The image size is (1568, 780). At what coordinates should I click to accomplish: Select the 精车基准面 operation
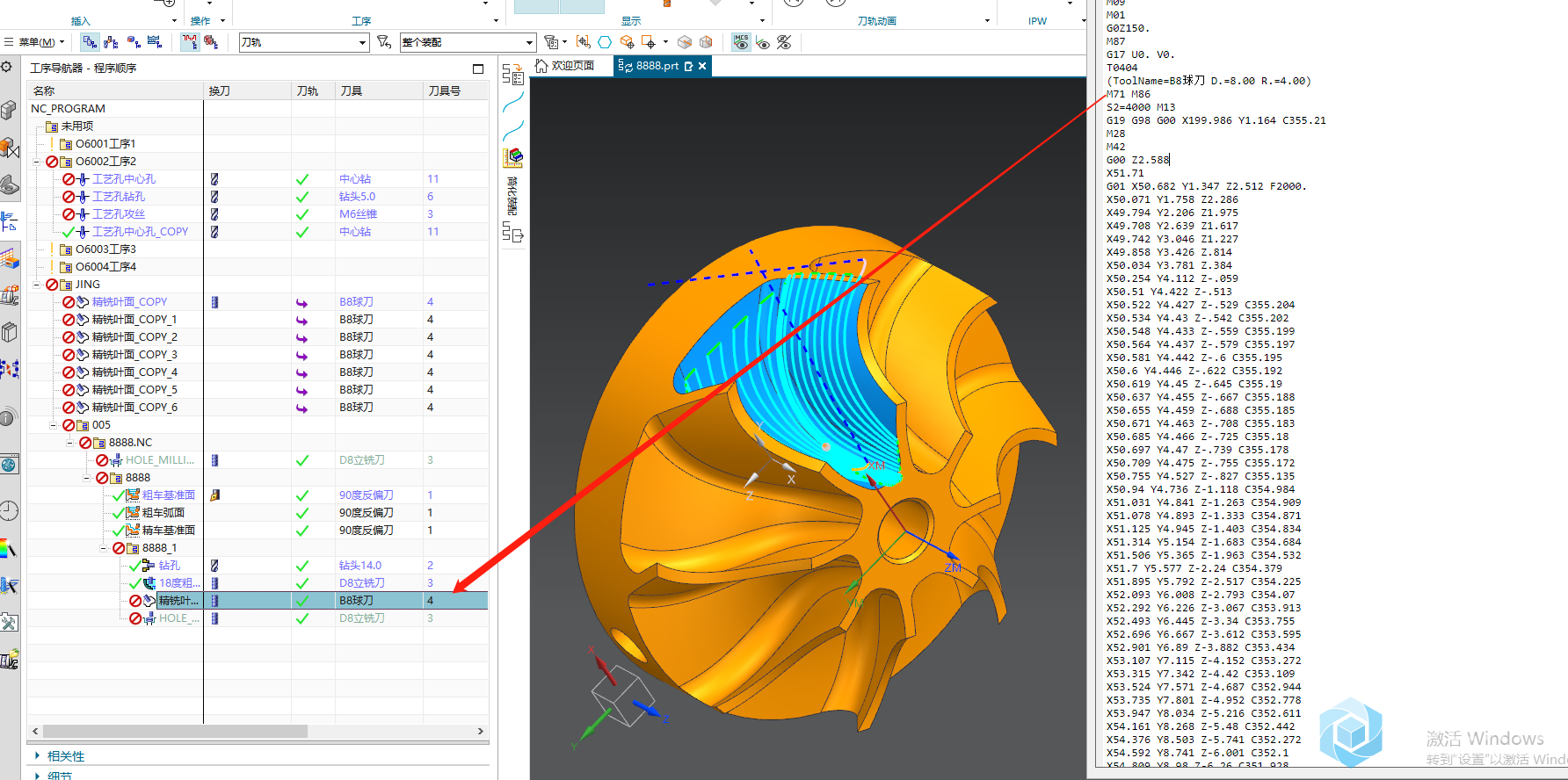(x=169, y=530)
